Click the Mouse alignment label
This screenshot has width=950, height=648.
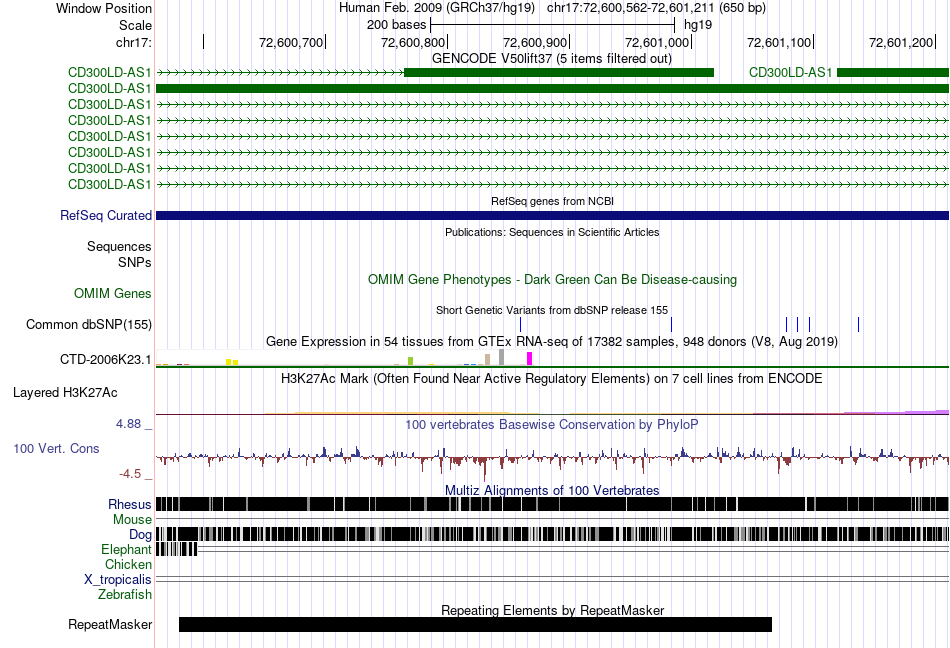point(132,520)
